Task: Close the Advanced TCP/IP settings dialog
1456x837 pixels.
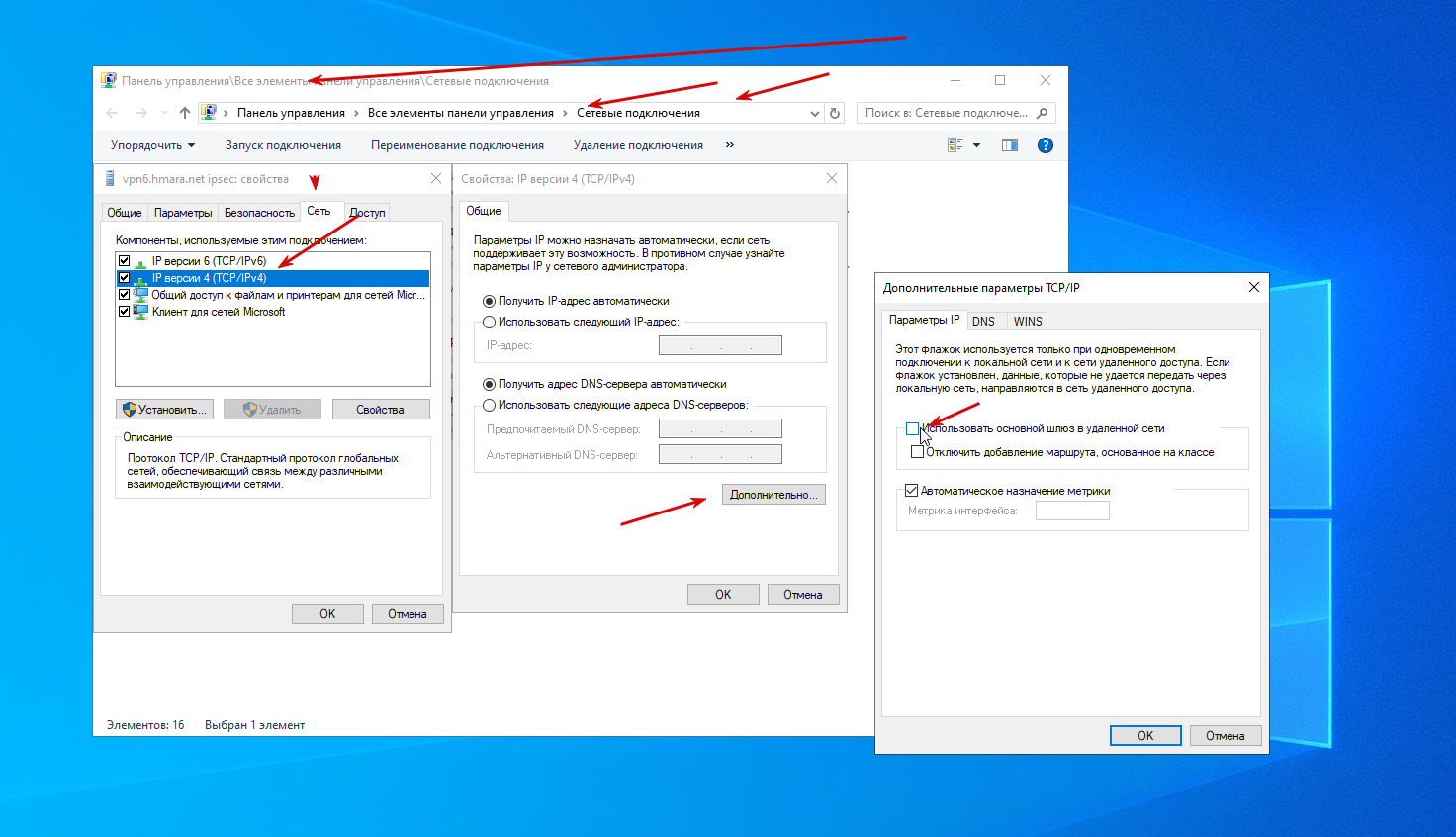Action: pos(1254,287)
